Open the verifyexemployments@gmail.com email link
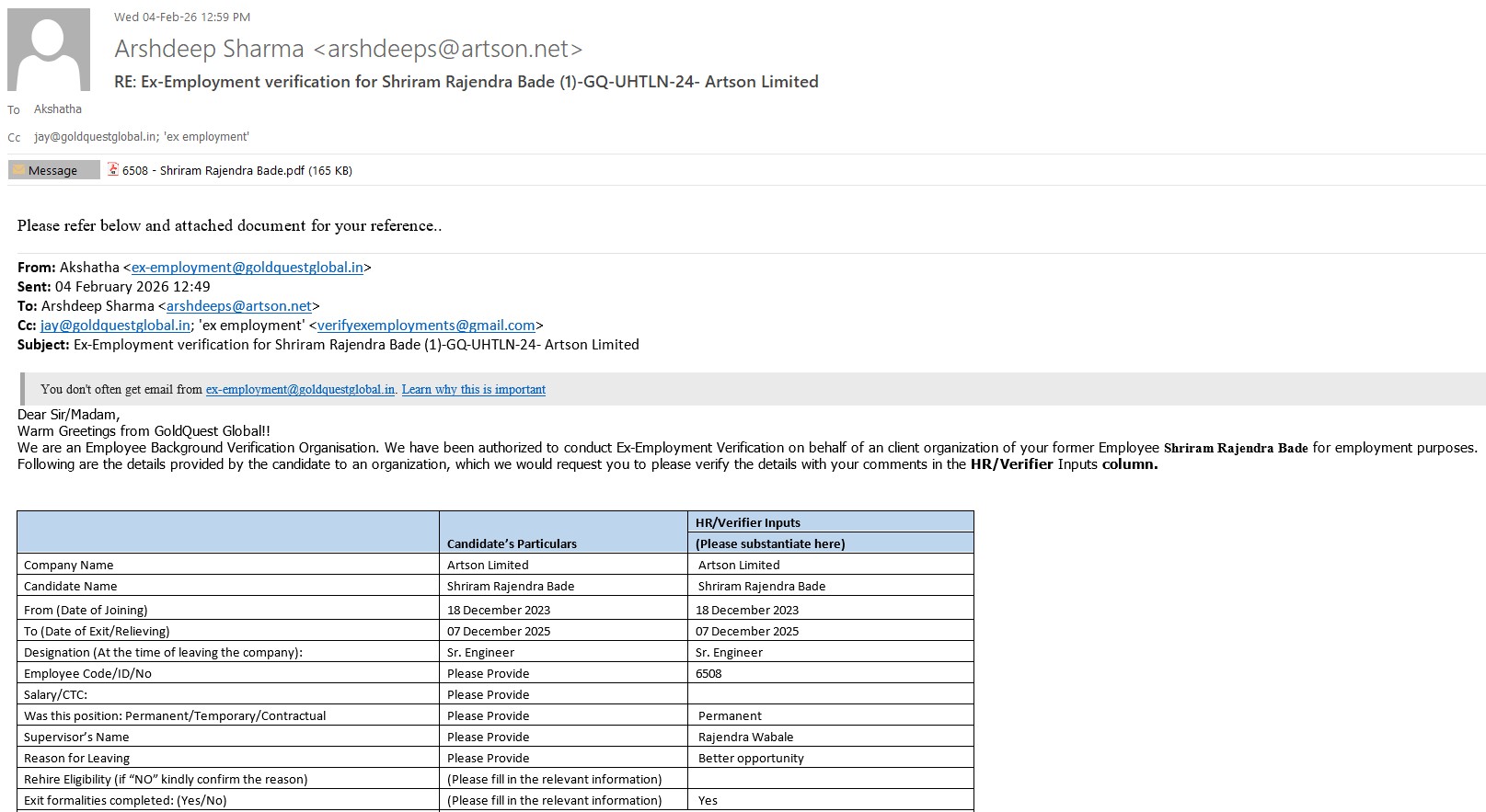The image size is (1486, 812). (426, 326)
